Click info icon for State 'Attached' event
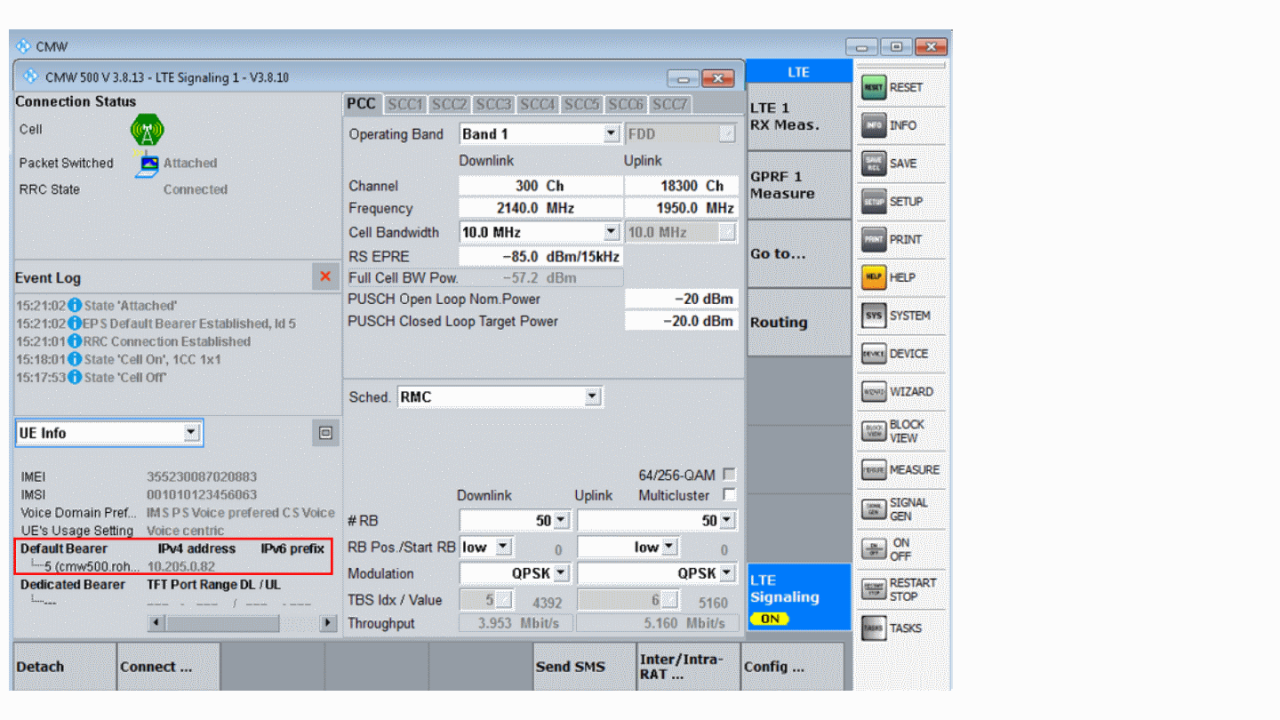Image resolution: width=1280 pixels, height=720 pixels. click(x=75, y=305)
